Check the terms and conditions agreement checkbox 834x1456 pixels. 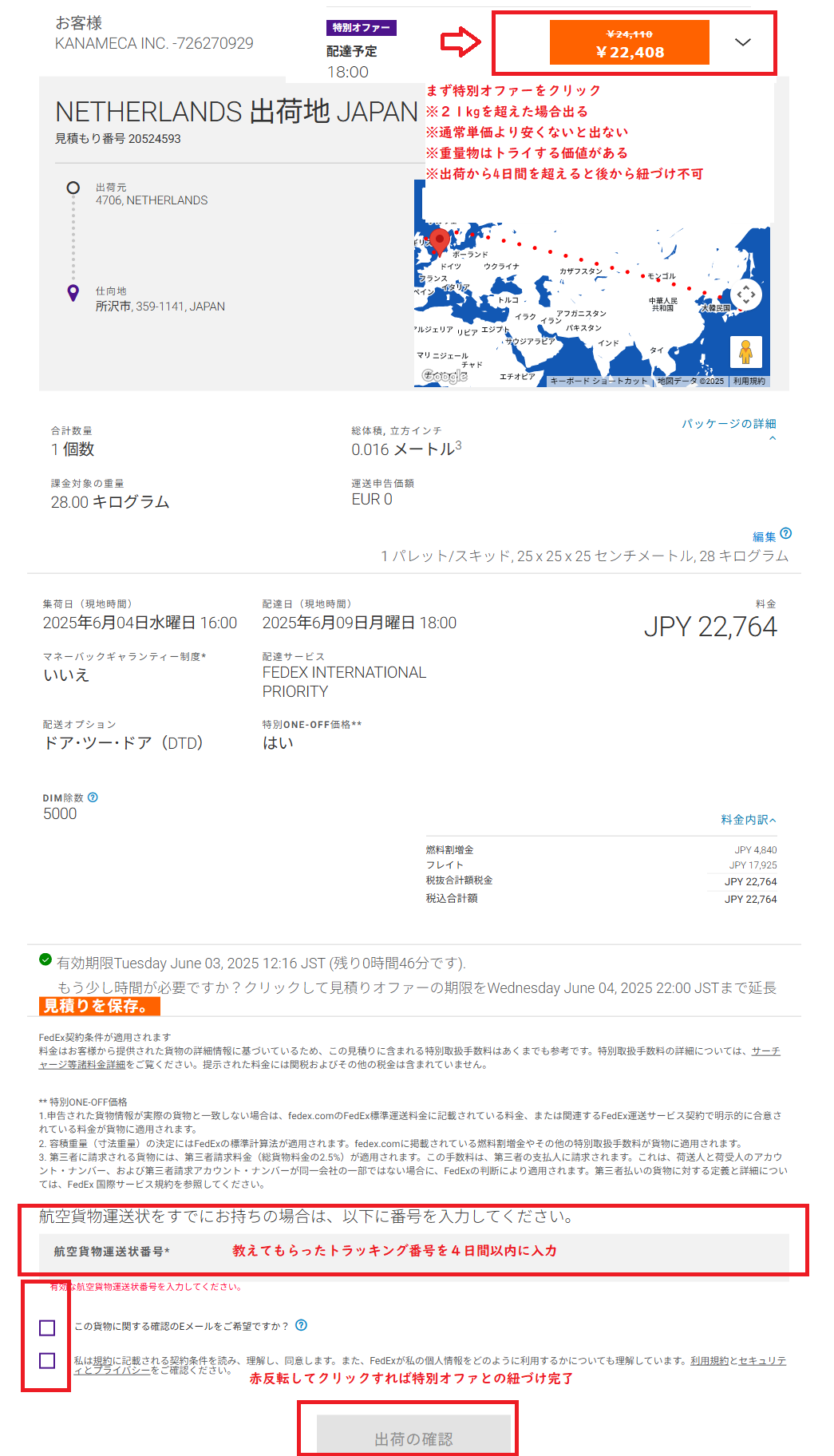click(47, 1360)
